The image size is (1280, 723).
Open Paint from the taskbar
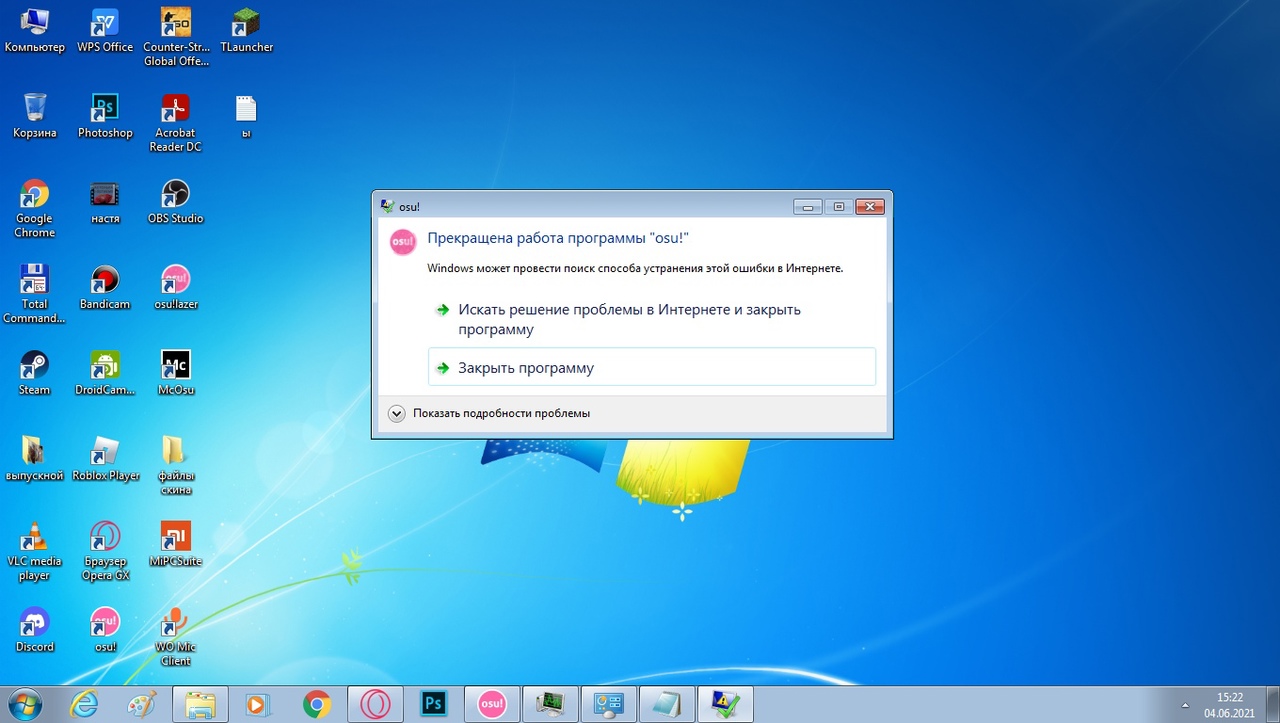[142, 704]
